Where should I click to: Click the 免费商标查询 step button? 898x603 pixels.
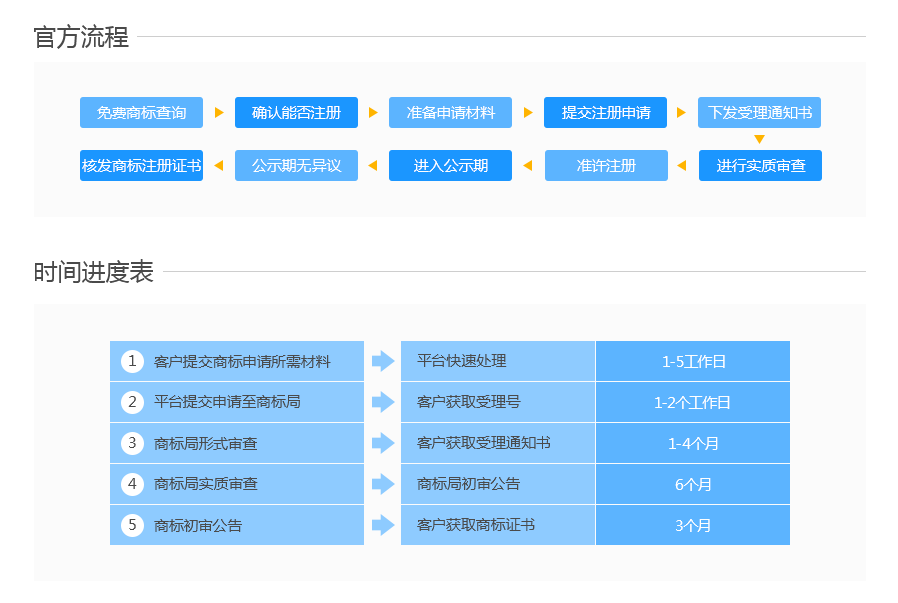(141, 113)
